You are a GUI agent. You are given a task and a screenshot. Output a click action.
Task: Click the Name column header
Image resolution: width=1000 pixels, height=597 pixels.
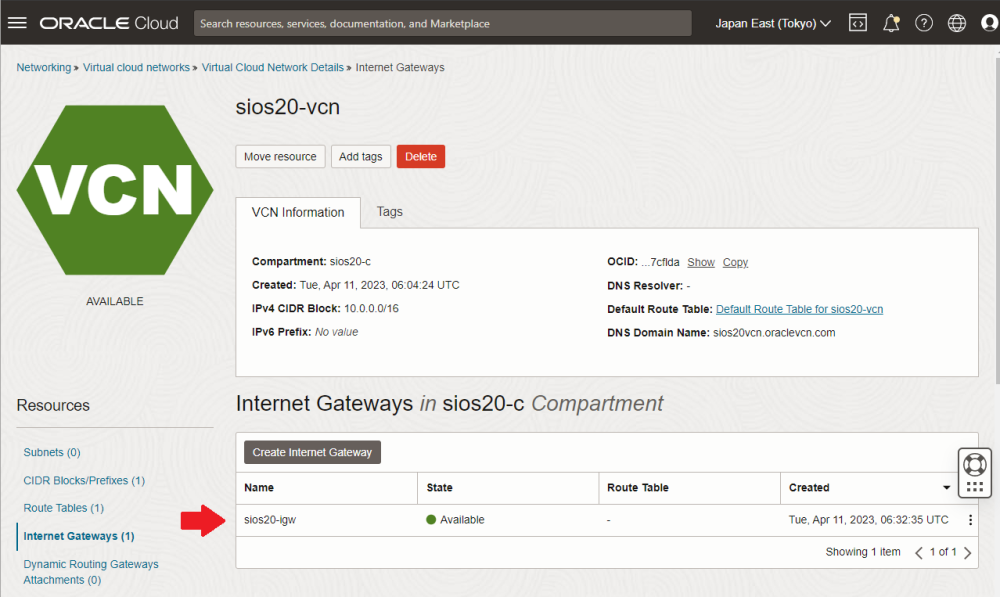click(x=259, y=488)
